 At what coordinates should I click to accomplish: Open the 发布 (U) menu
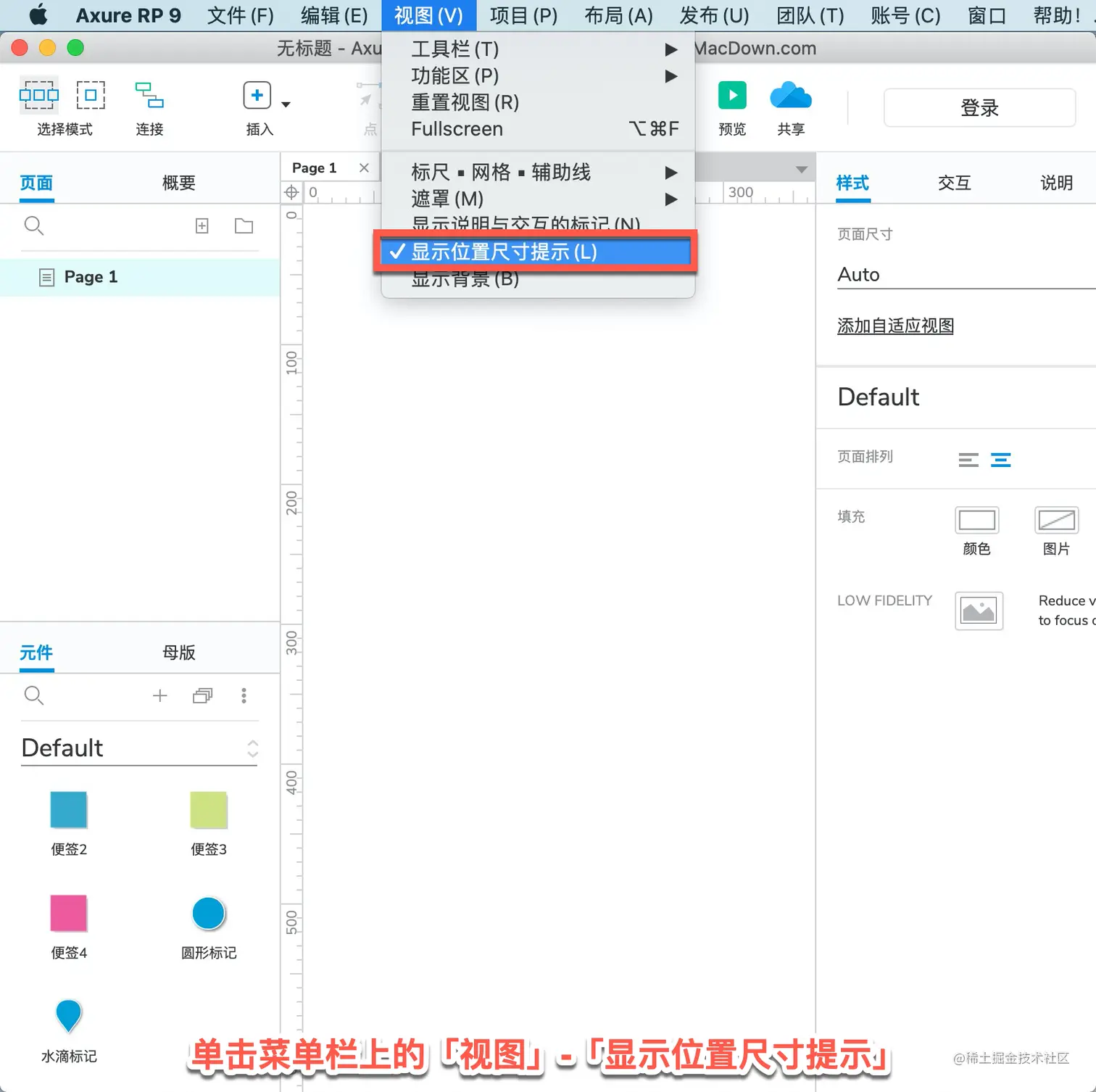click(x=715, y=15)
